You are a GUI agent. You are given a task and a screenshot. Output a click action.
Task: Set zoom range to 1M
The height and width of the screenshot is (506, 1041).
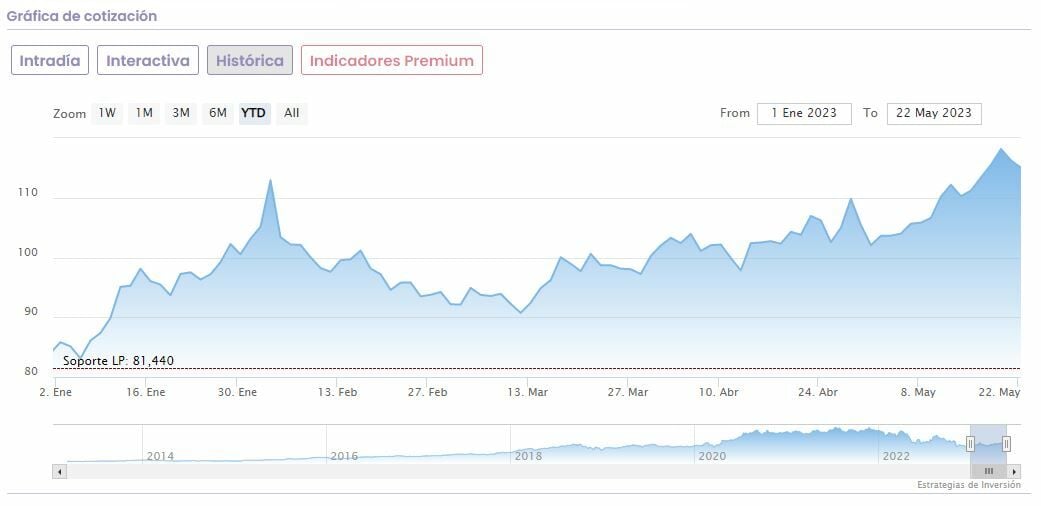click(144, 113)
